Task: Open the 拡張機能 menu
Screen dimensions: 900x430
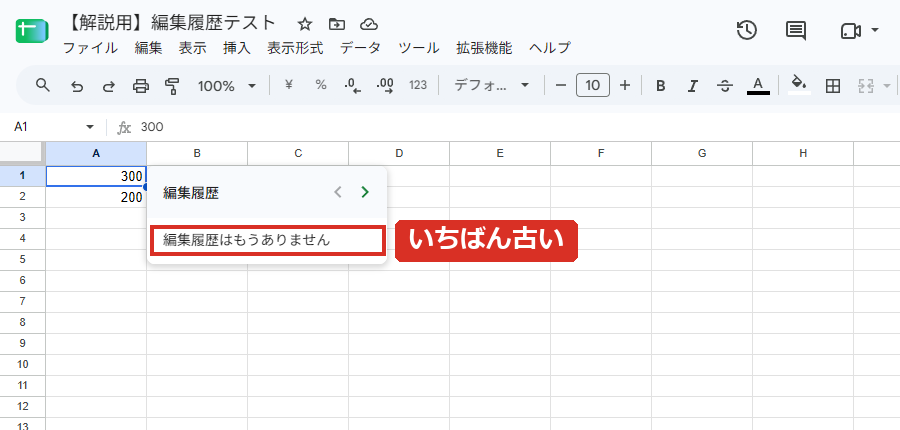Action: (x=484, y=48)
